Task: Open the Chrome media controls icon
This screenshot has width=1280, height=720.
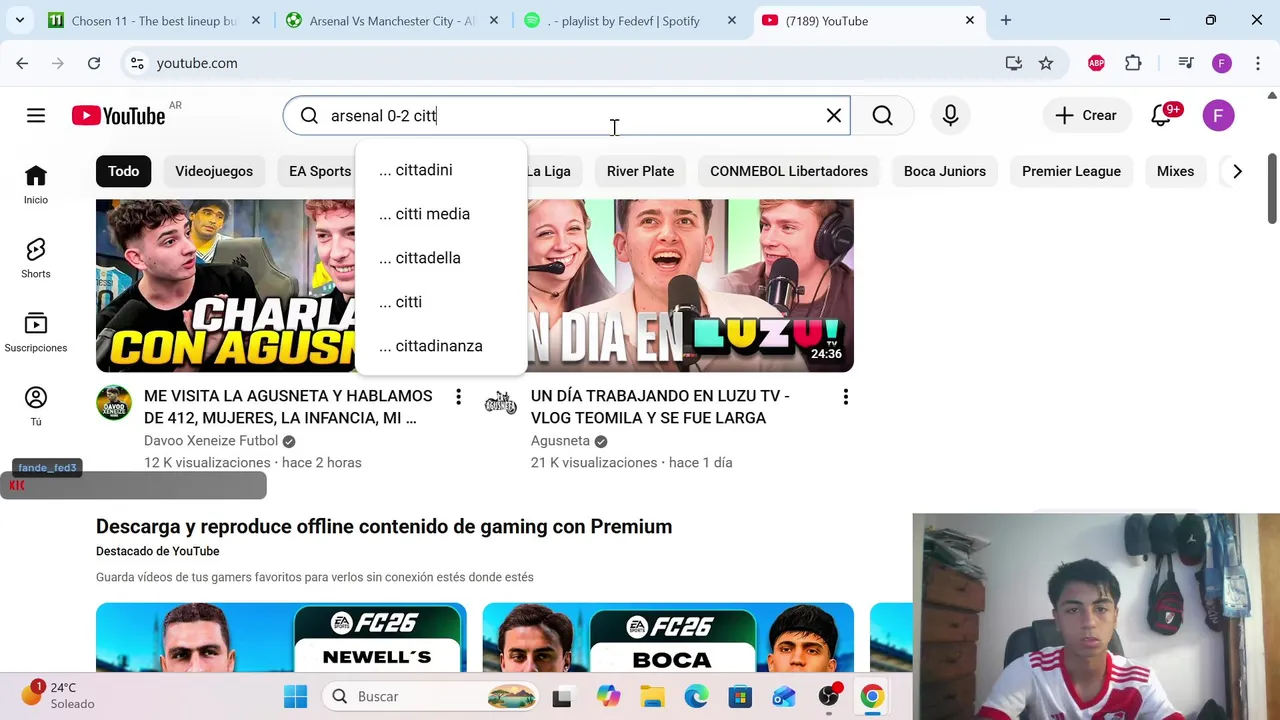Action: [1186, 63]
